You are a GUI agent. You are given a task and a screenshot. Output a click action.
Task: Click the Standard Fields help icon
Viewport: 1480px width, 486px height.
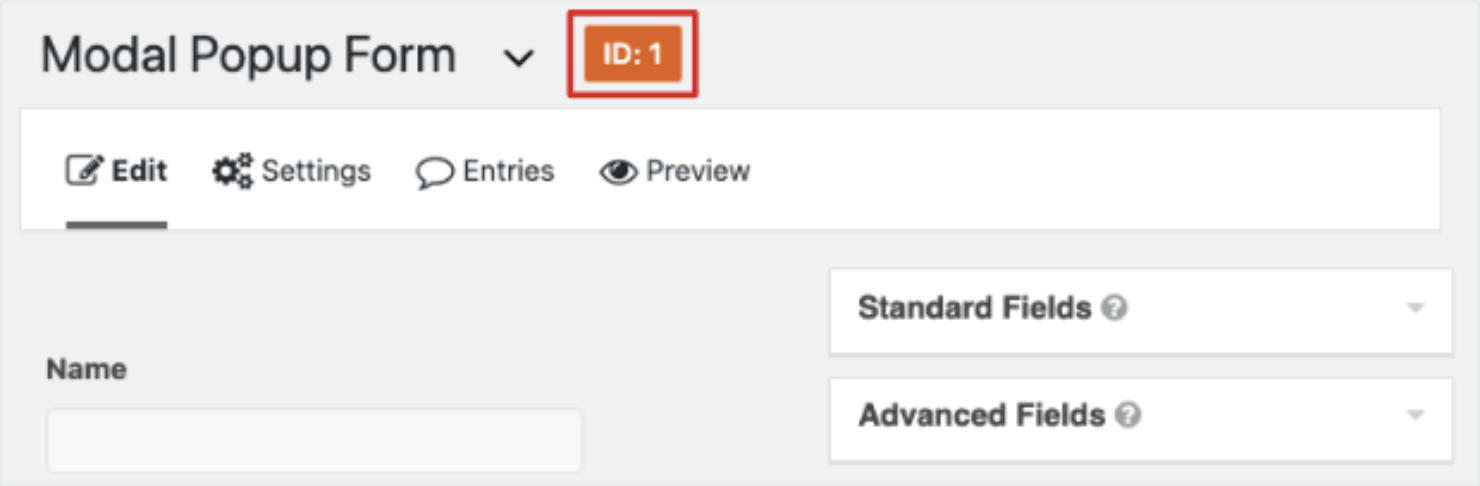pos(1114,308)
